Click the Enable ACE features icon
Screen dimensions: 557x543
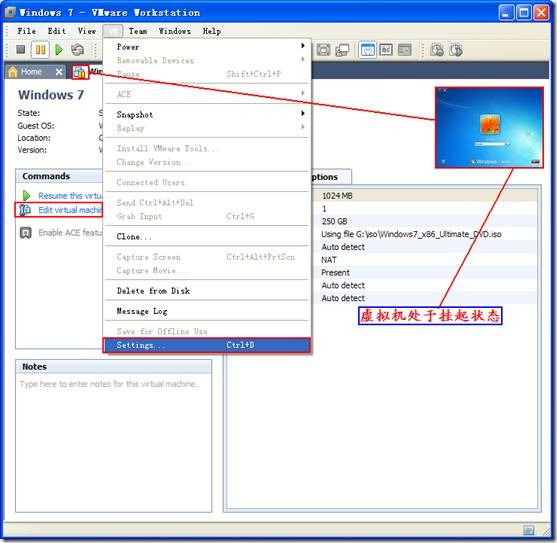point(26,233)
